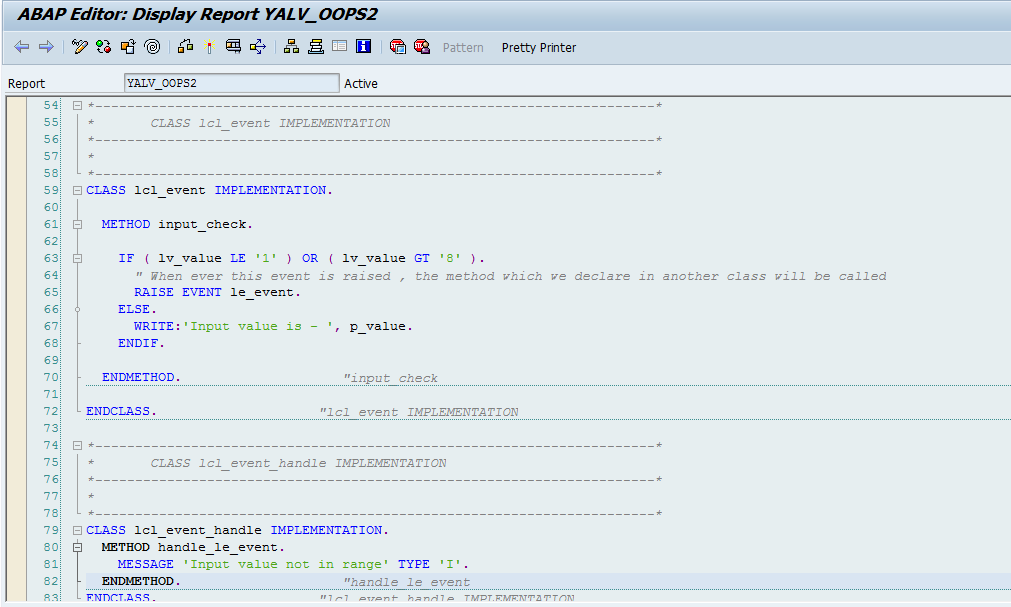Show the Display Object List hierarchy icon
The image size is (1011, 607).
[291, 47]
